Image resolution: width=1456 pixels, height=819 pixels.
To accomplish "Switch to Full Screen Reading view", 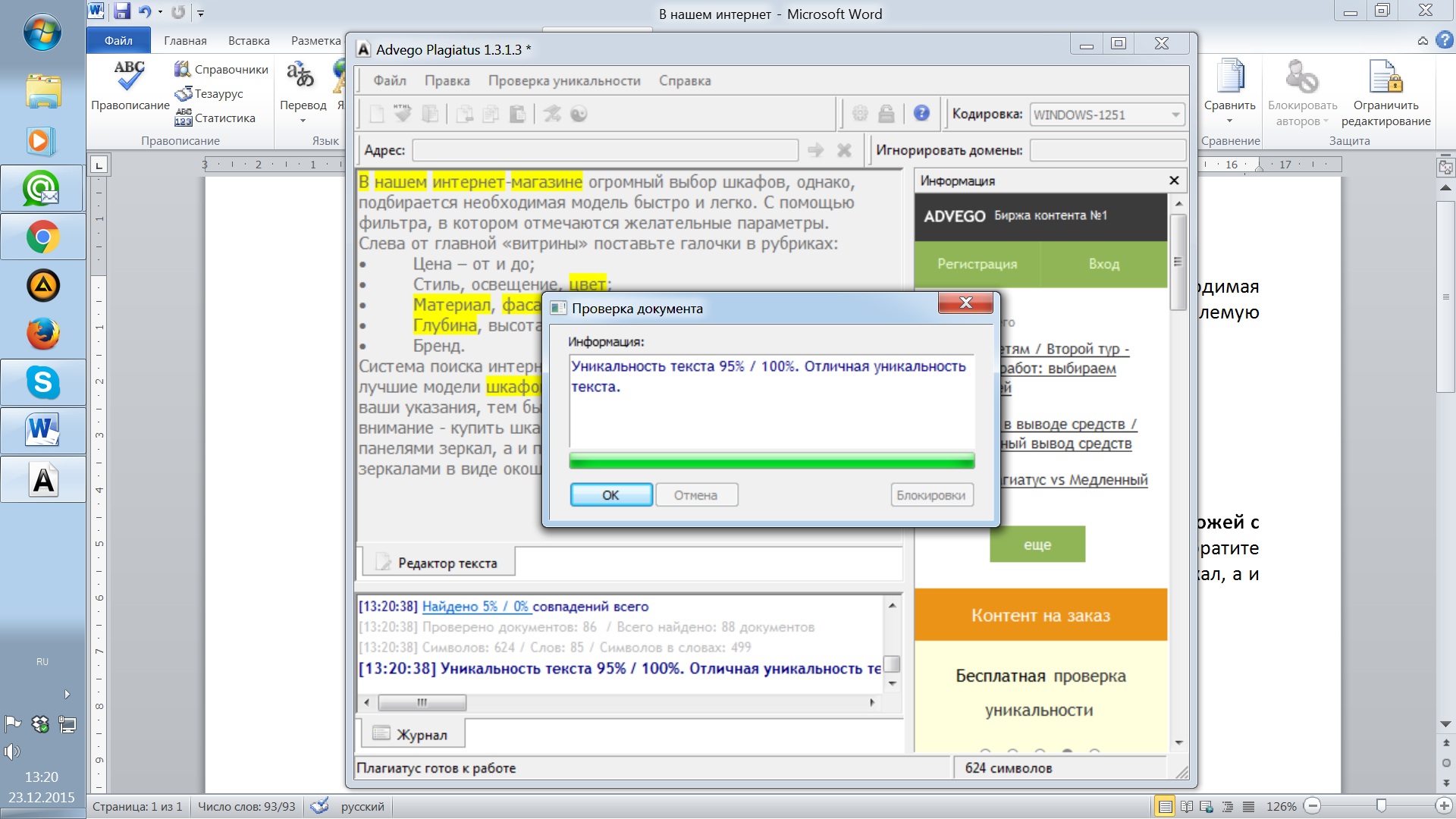I will pos(1187,807).
